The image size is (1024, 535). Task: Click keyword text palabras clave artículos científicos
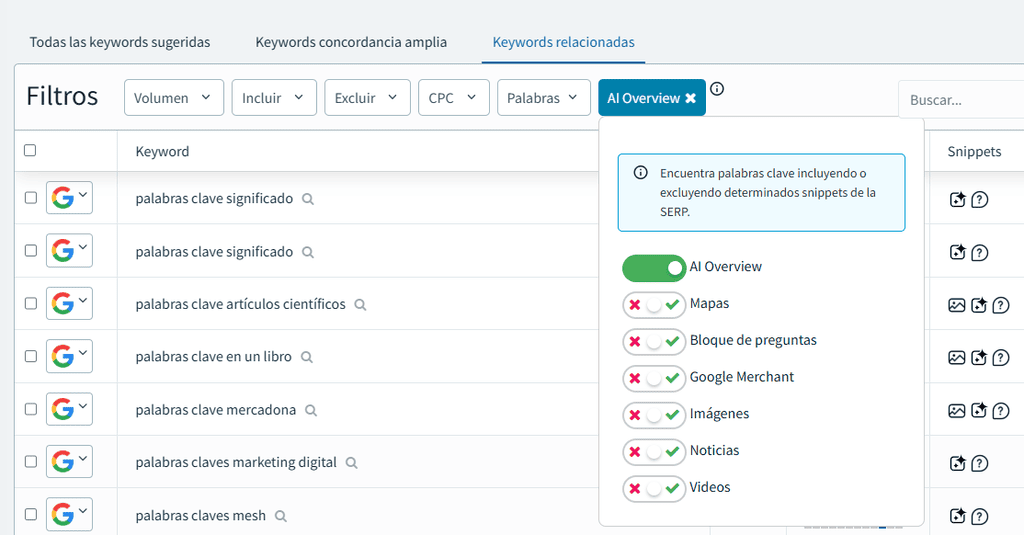click(x=240, y=304)
